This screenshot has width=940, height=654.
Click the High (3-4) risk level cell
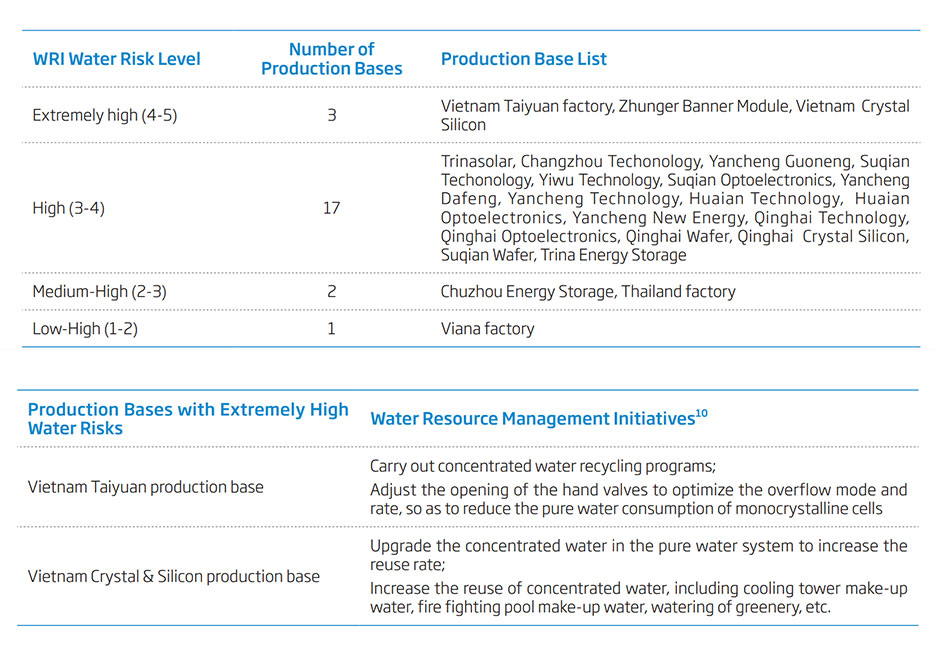point(68,208)
